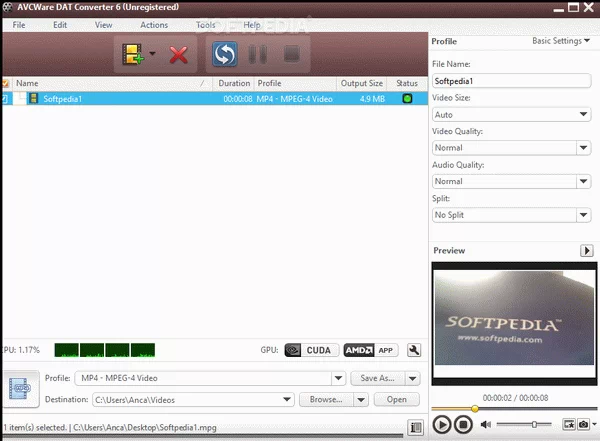Play the preview video
This screenshot has height=441, width=600.
click(442, 425)
